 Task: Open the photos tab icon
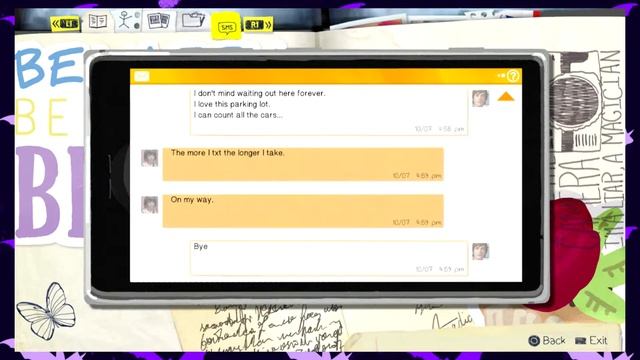(x=158, y=20)
